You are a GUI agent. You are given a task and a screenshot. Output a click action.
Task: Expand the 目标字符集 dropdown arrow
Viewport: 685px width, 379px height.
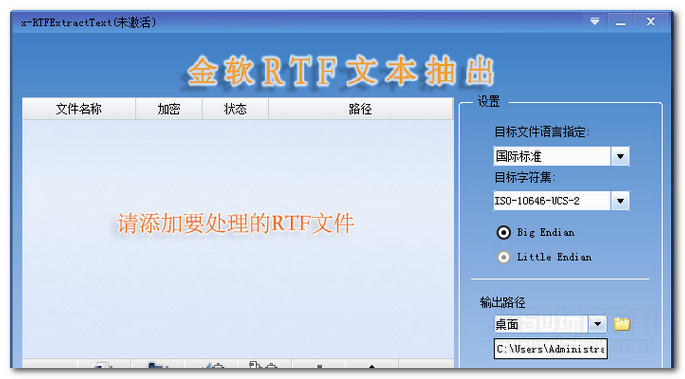[620, 201]
